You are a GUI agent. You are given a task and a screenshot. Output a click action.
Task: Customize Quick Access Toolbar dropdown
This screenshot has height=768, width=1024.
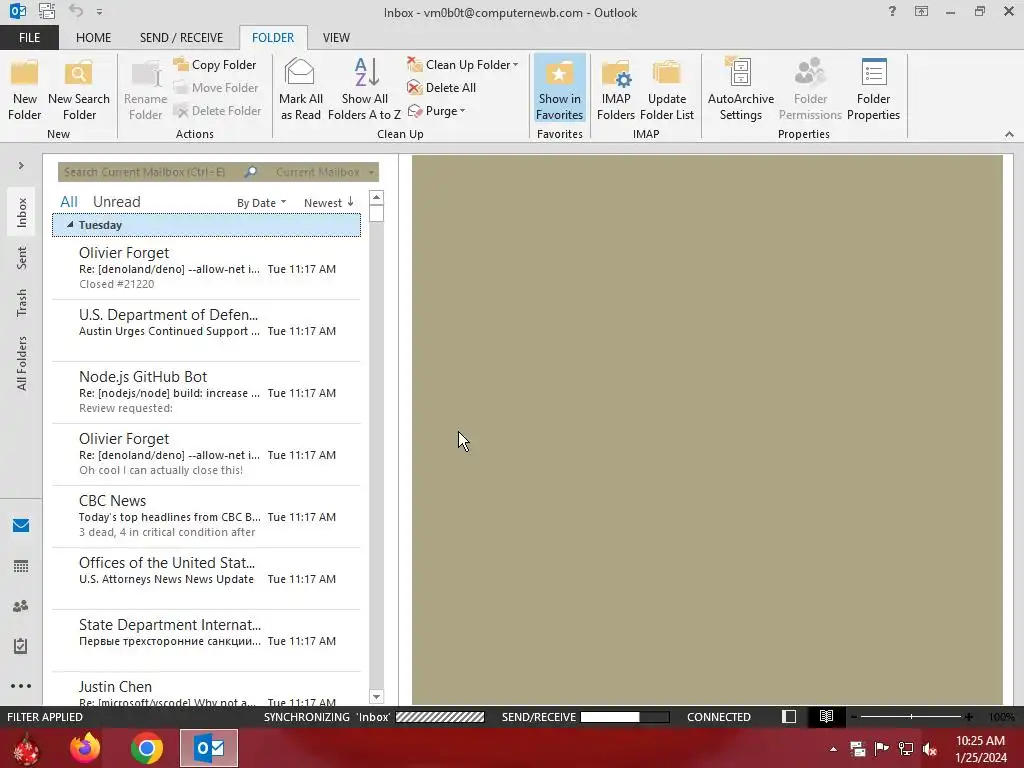99,12
